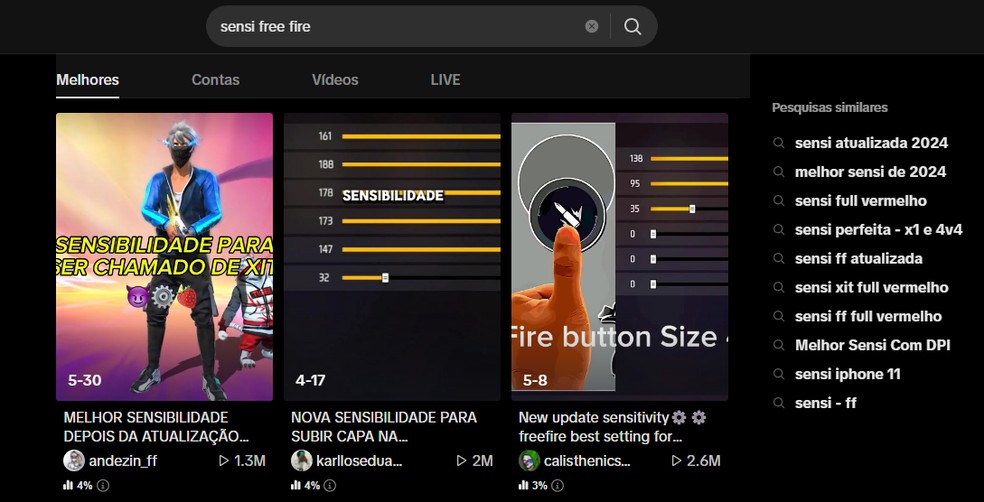Click the info icon under karllosedua
This screenshot has height=502, width=984.
click(x=329, y=486)
